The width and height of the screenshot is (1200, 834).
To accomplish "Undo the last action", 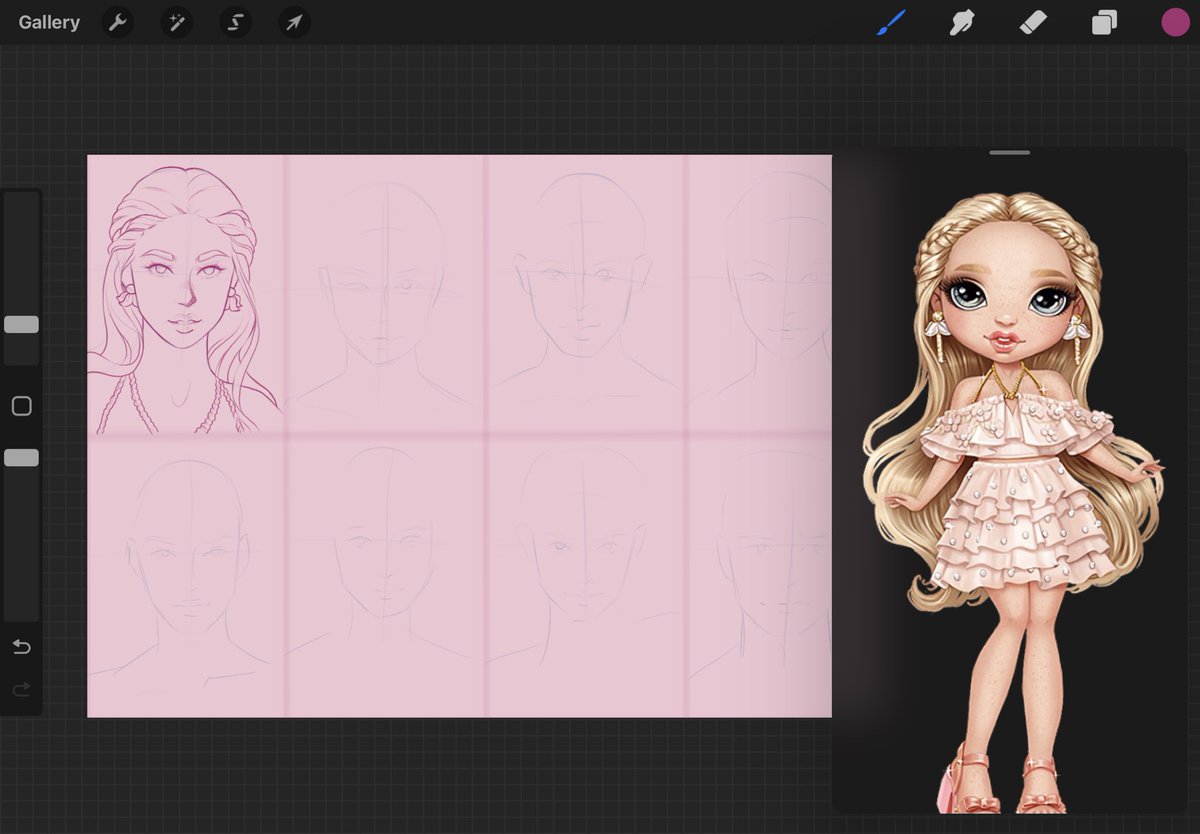I will click(21, 647).
